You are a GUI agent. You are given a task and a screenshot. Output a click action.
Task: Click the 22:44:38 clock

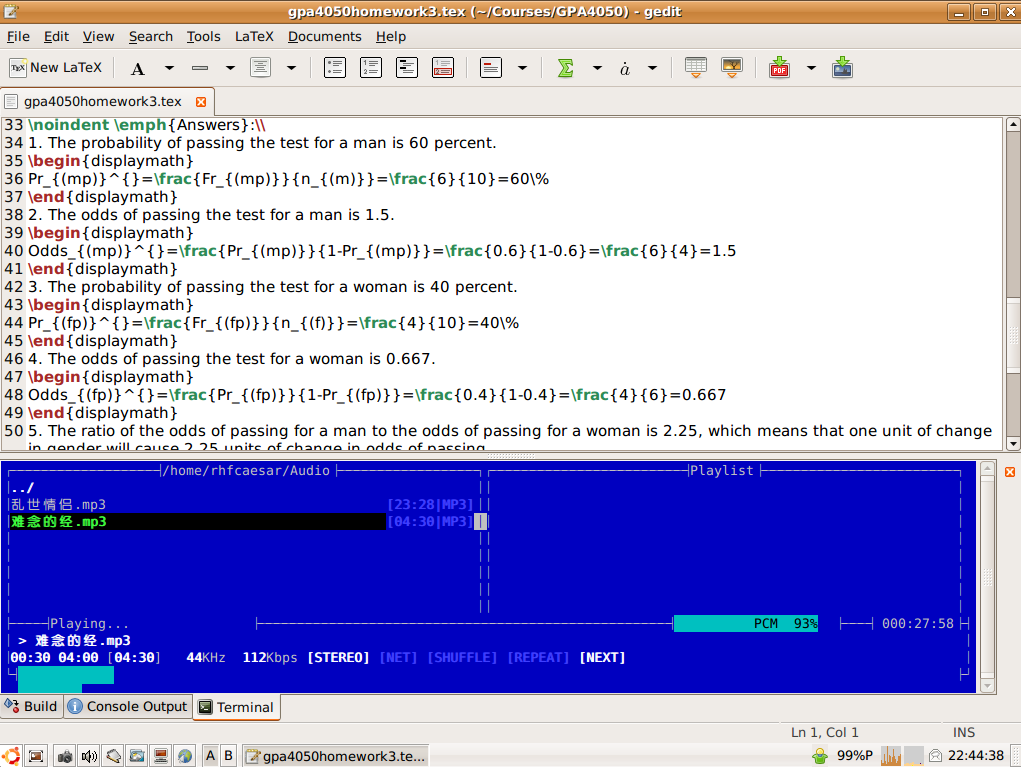pos(976,755)
